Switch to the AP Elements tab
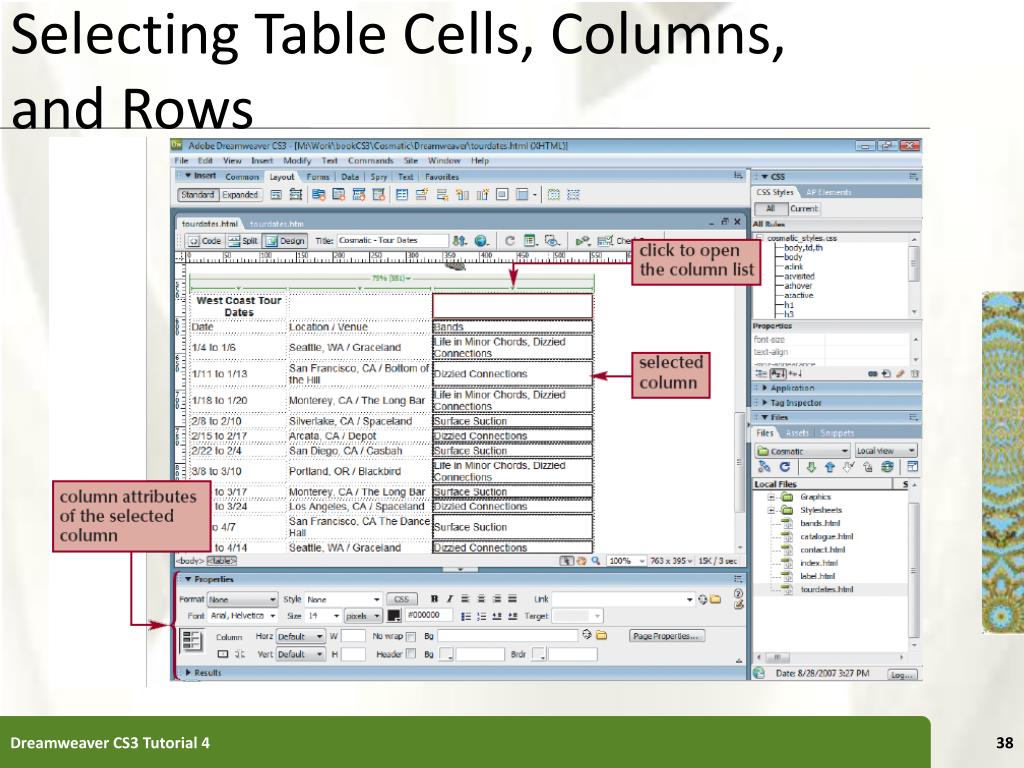The image size is (1024, 768). pyautogui.click(x=828, y=193)
